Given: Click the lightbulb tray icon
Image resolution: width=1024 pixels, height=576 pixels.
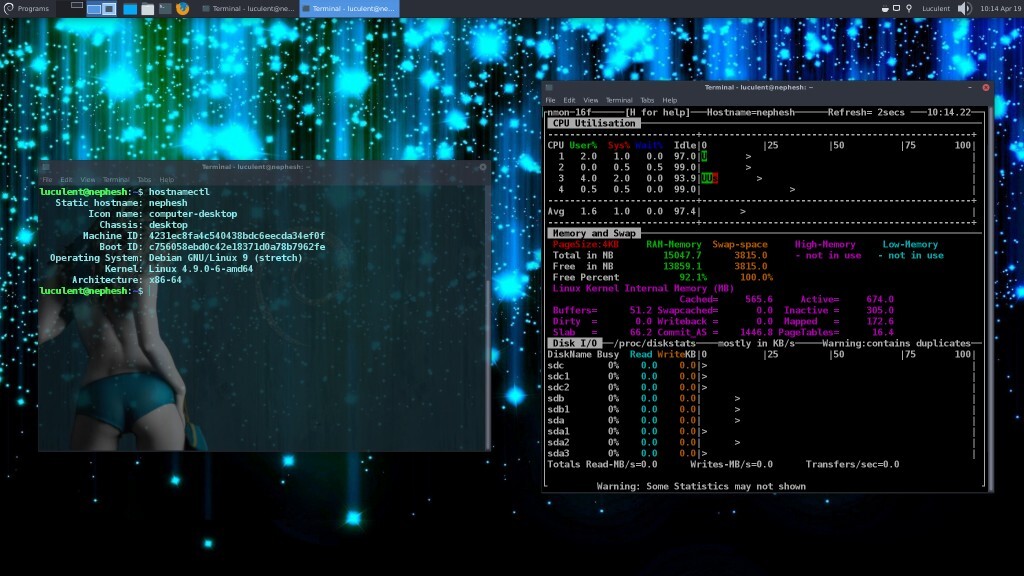Looking at the screenshot, I should pyautogui.click(x=908, y=8).
